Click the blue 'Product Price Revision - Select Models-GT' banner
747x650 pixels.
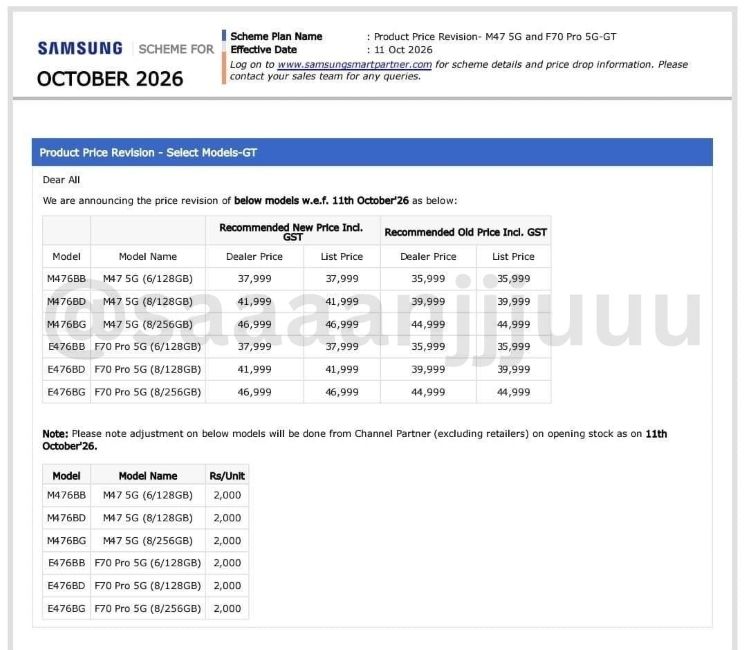pyautogui.click(x=372, y=152)
